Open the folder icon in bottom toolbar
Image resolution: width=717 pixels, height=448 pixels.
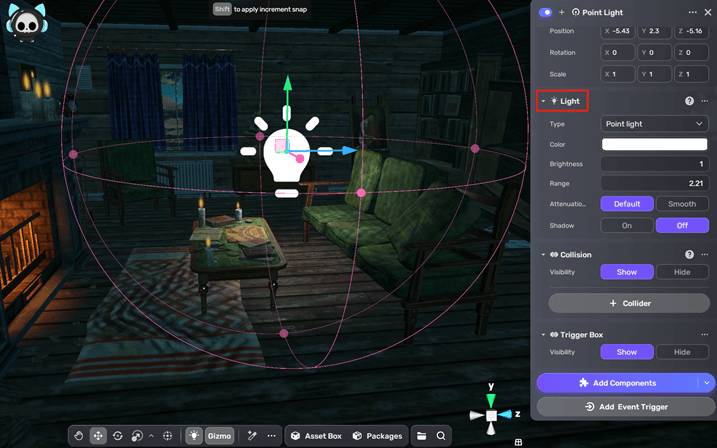tap(422, 436)
